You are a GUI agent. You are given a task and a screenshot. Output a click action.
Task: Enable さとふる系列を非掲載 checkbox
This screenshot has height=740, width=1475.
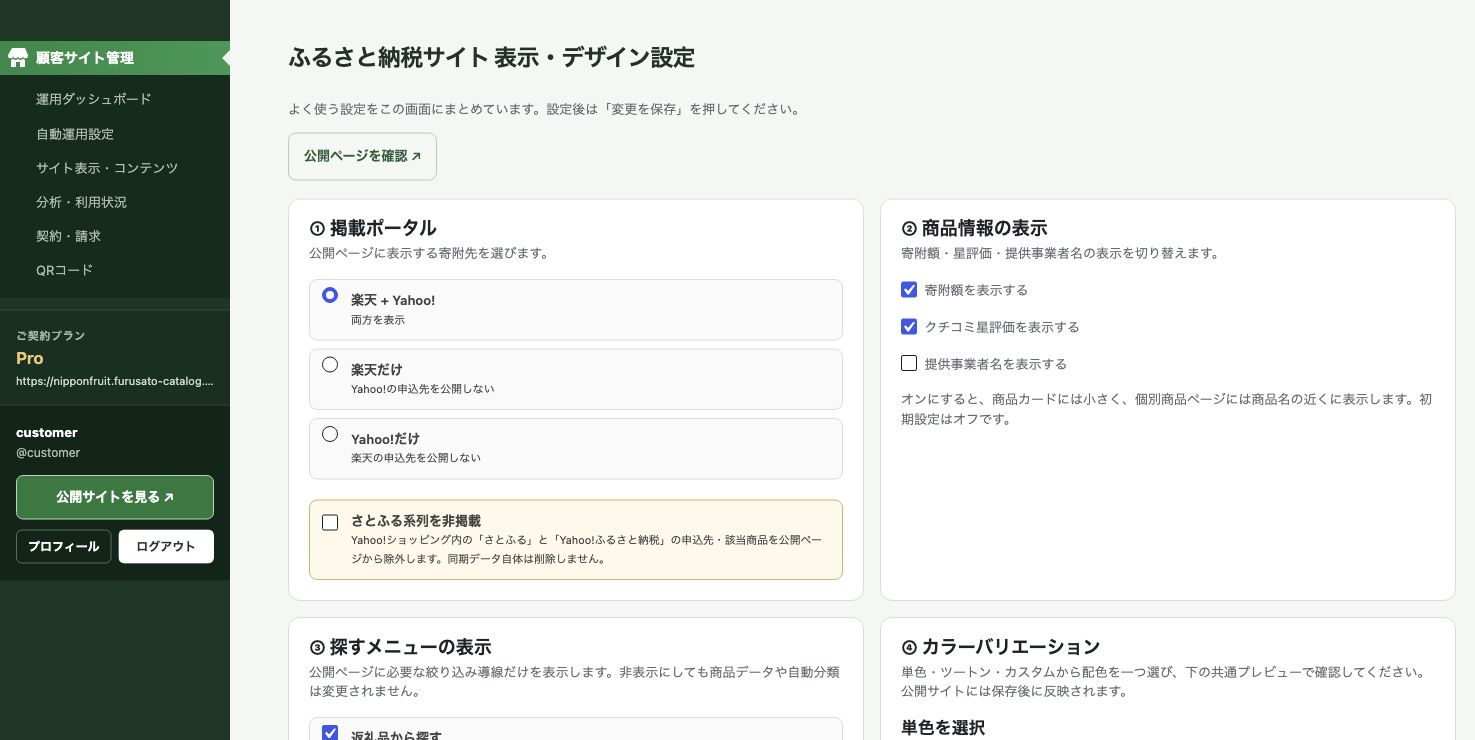pyautogui.click(x=330, y=522)
